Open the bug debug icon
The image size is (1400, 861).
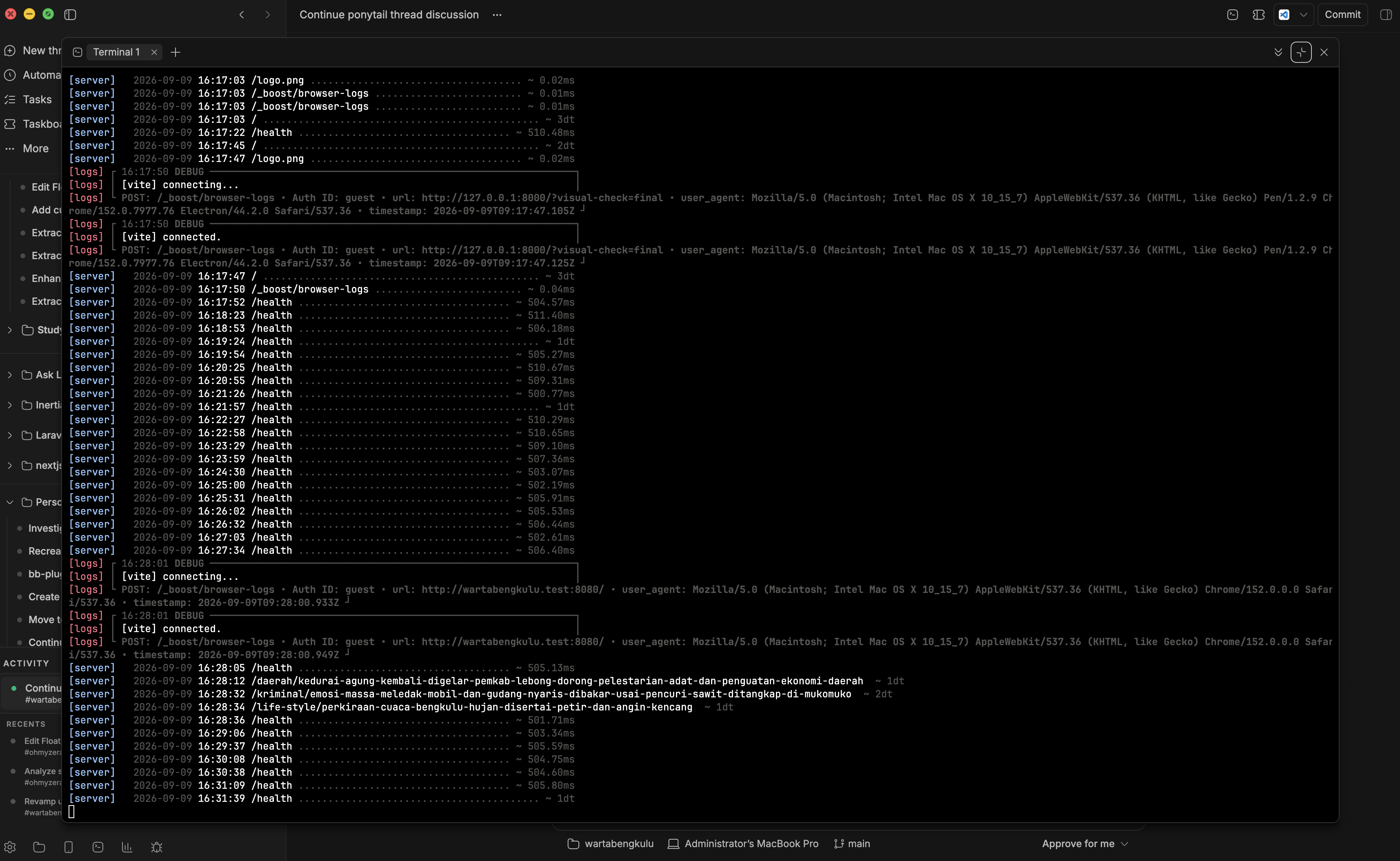157,848
